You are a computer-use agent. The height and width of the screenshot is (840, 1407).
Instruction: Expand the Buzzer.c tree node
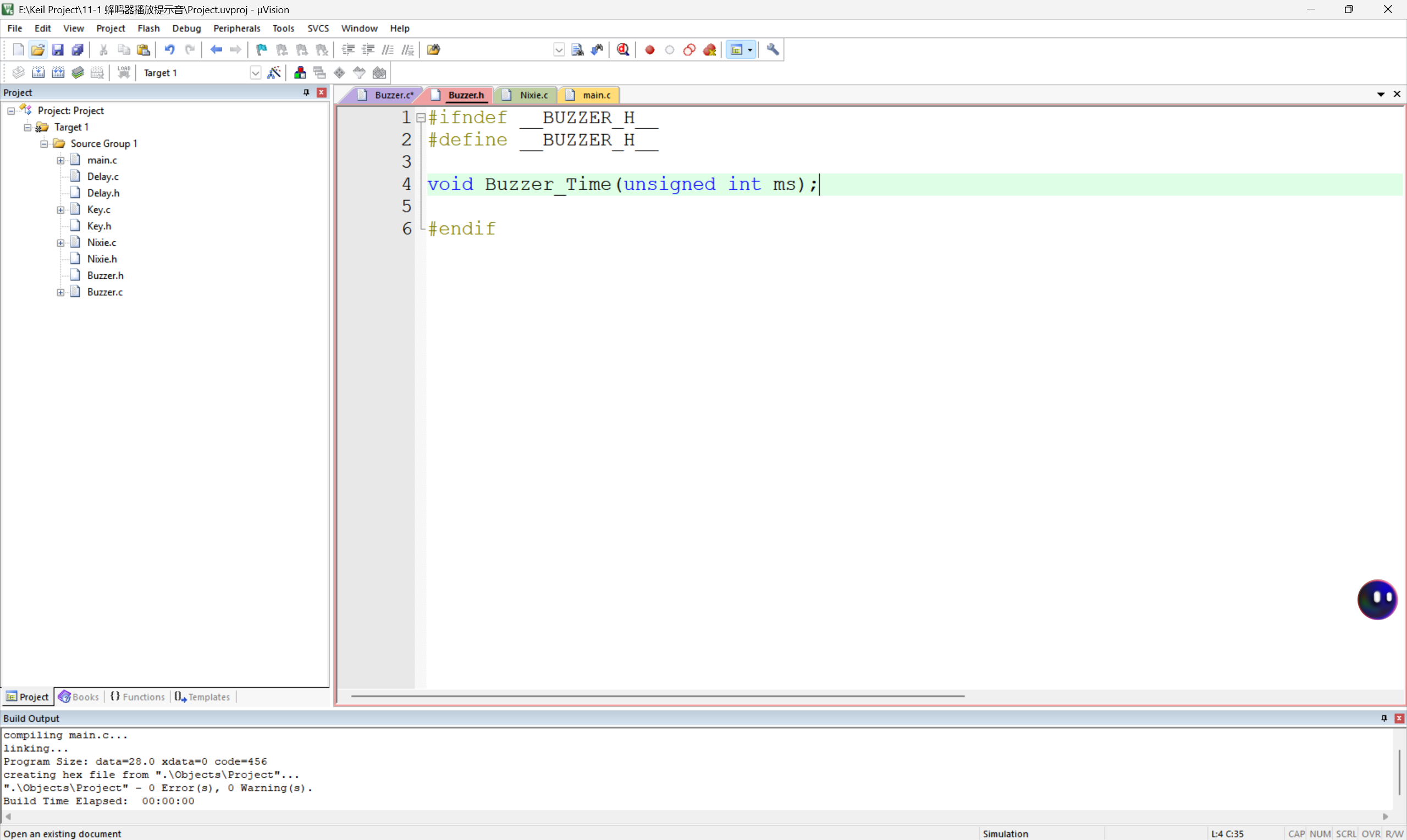(60, 292)
